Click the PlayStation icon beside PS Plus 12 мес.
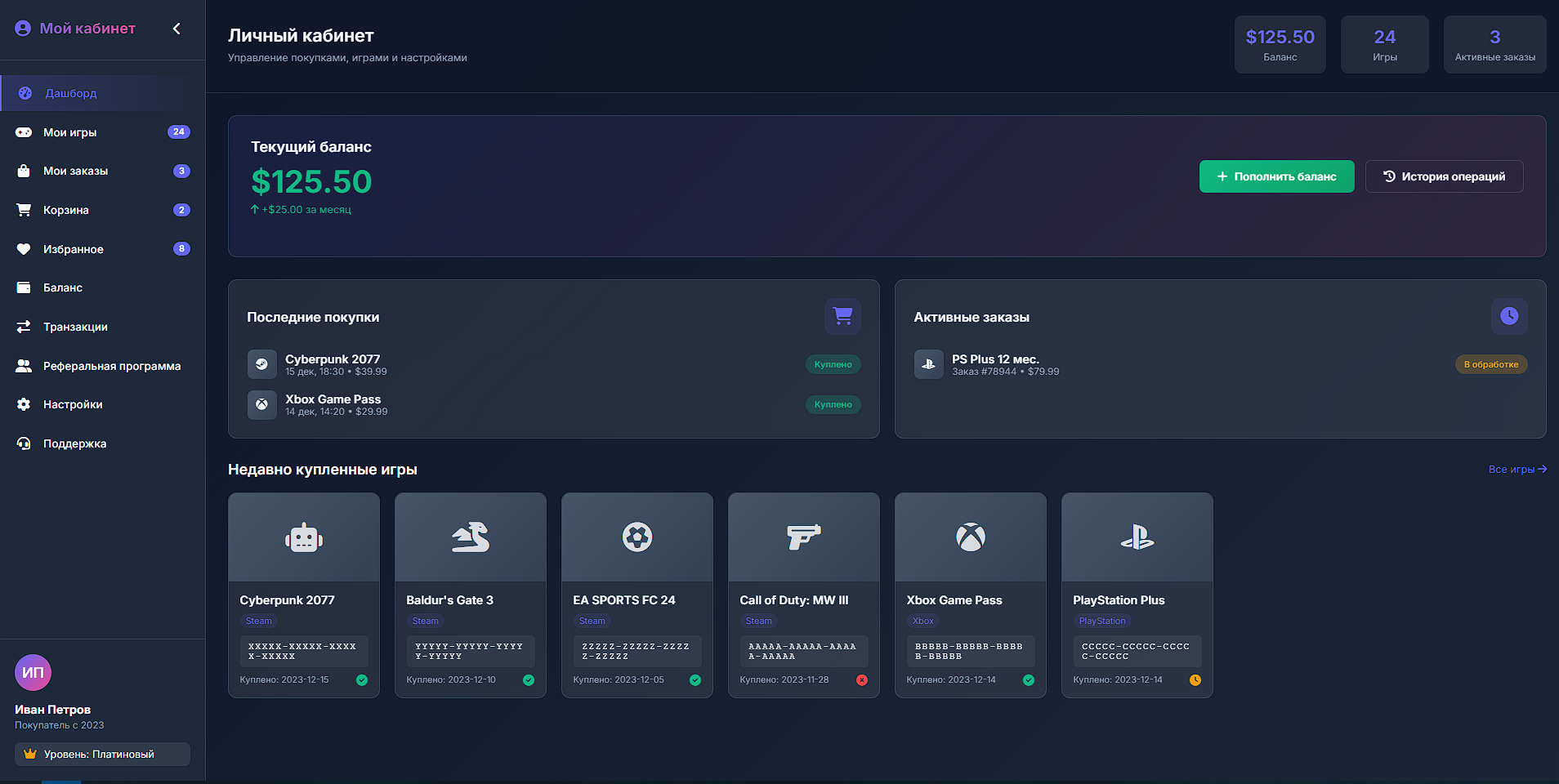The height and width of the screenshot is (784, 1559). (928, 364)
